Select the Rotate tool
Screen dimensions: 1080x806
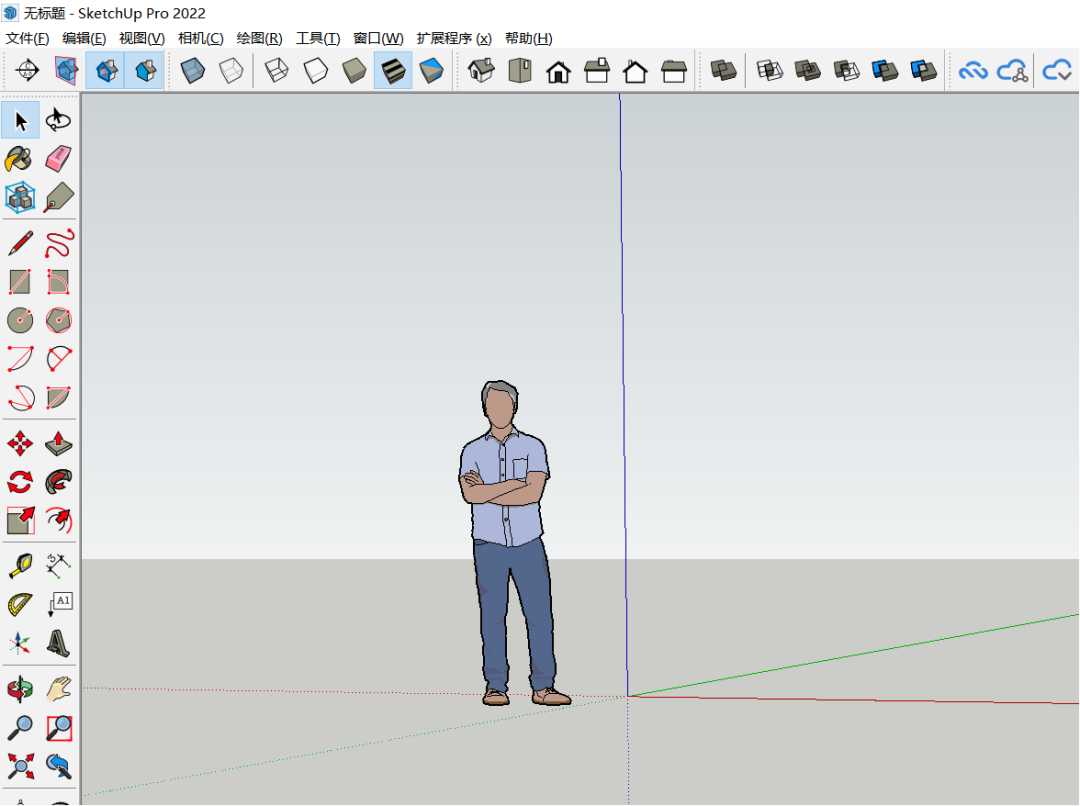pyautogui.click(x=20, y=482)
